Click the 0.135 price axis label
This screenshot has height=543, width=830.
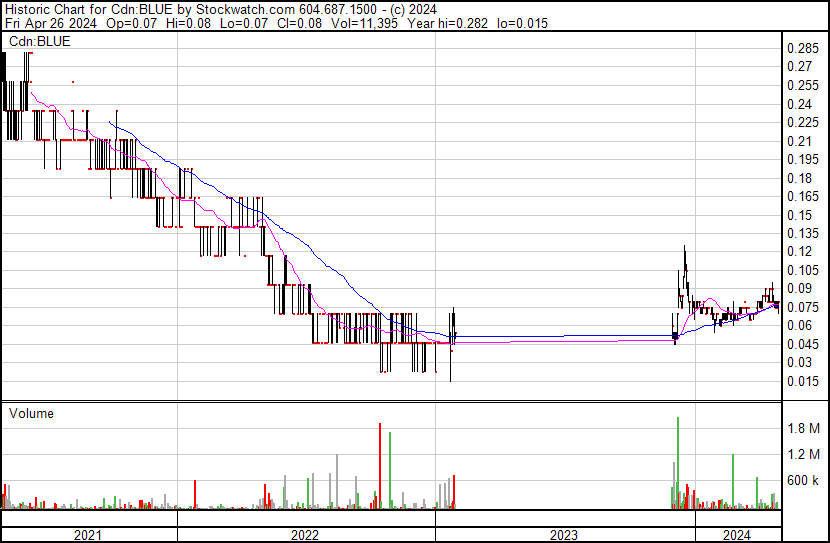[x=802, y=233]
